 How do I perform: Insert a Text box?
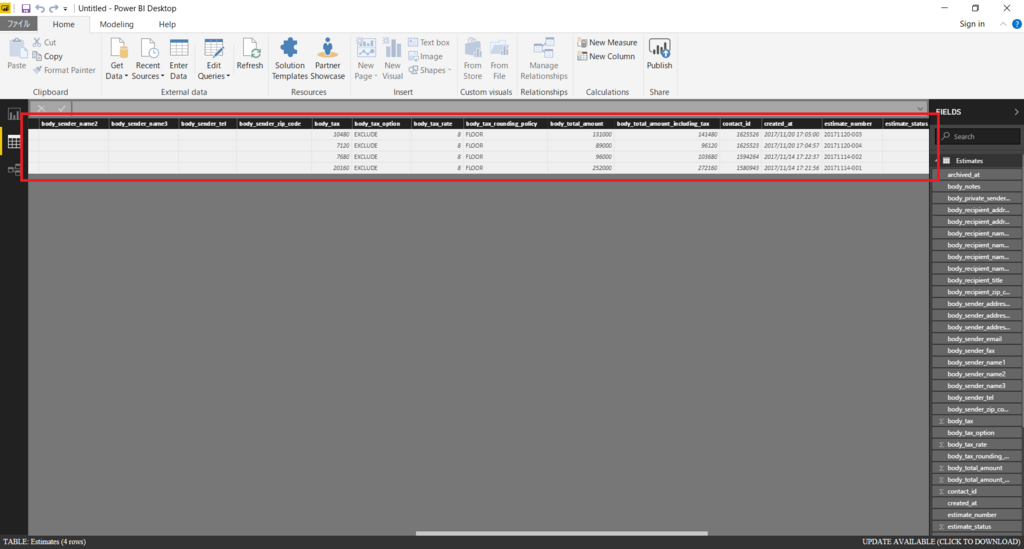coord(429,42)
